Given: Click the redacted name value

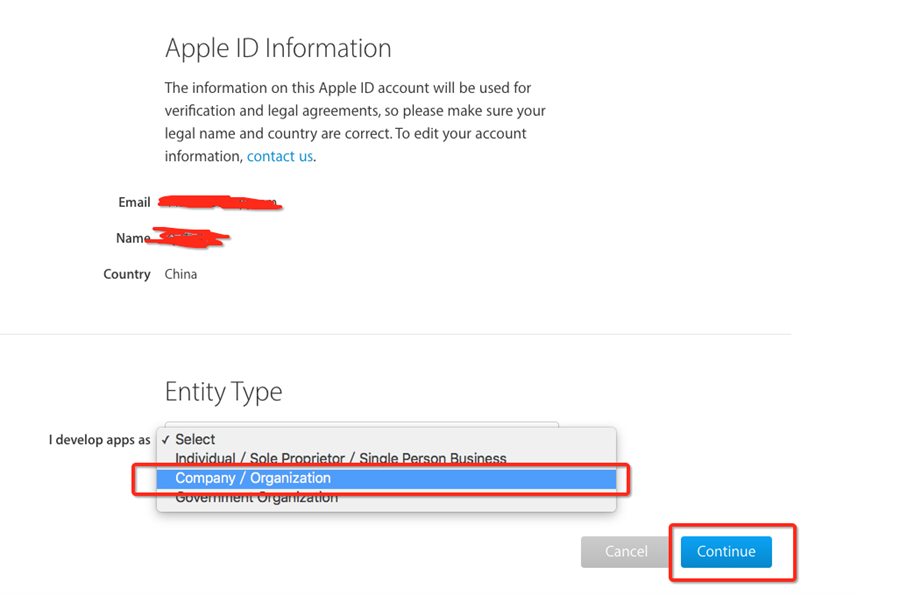Looking at the screenshot, I should 190,238.
